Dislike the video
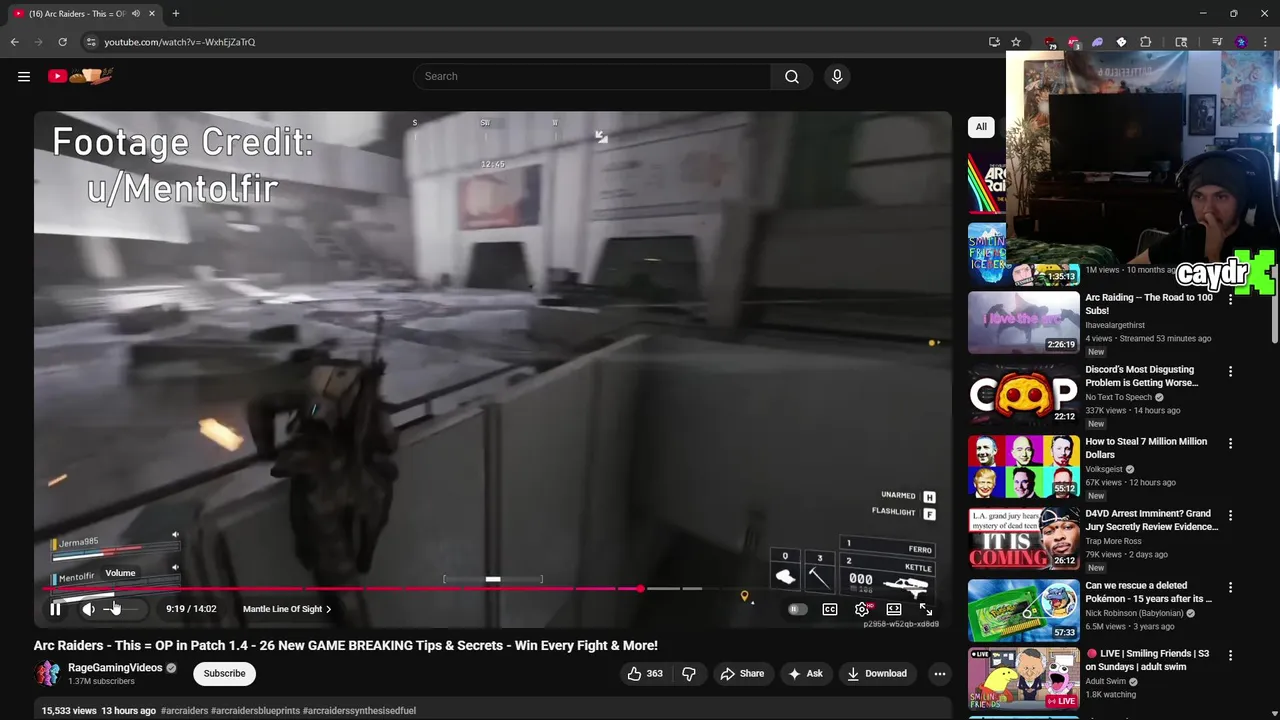The width and height of the screenshot is (1280, 720). 689,673
